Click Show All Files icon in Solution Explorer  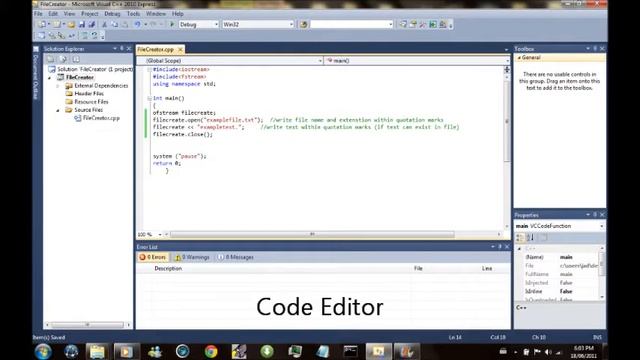point(63,59)
